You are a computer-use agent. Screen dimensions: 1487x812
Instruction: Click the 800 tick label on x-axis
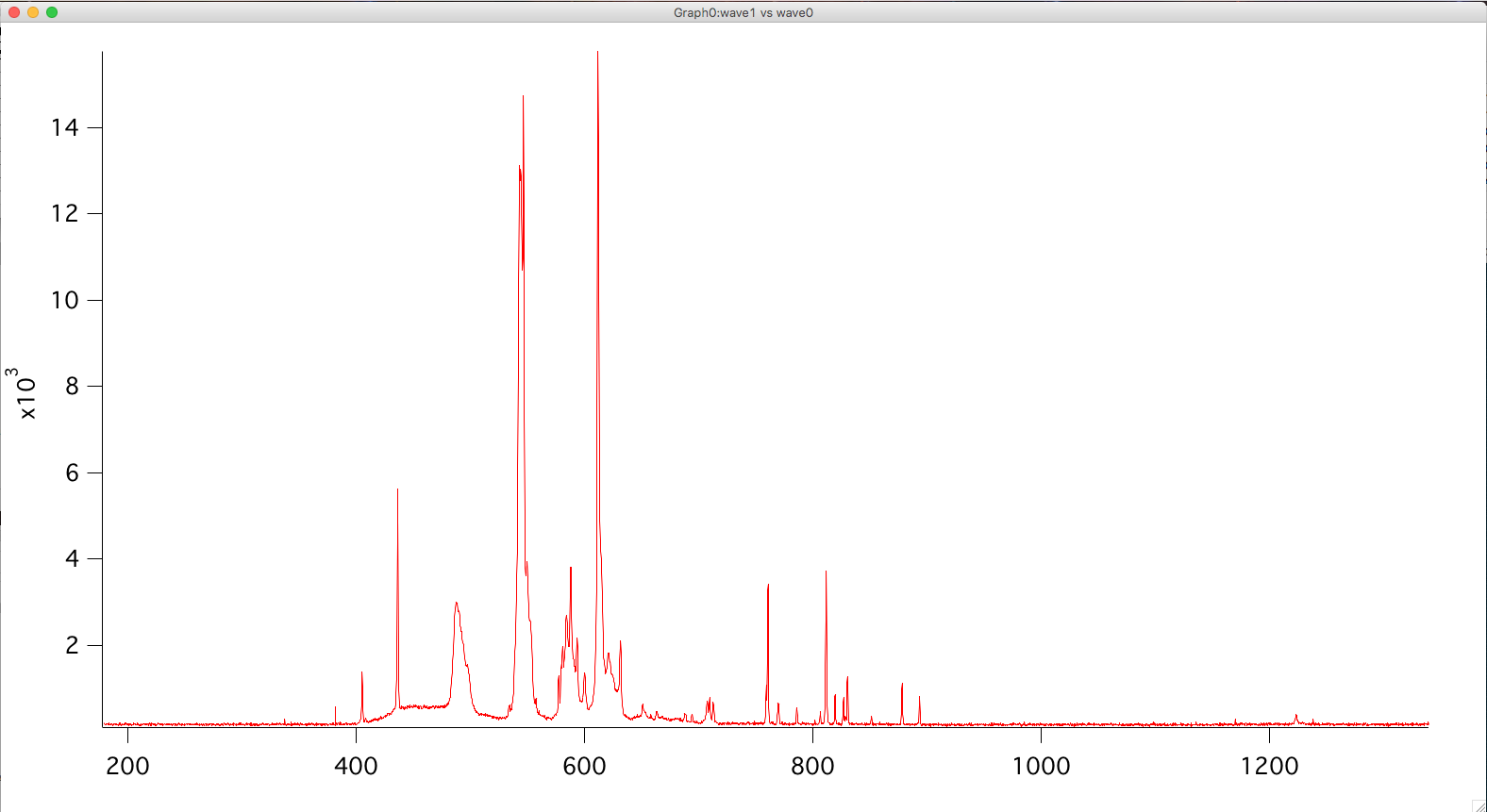click(x=812, y=766)
